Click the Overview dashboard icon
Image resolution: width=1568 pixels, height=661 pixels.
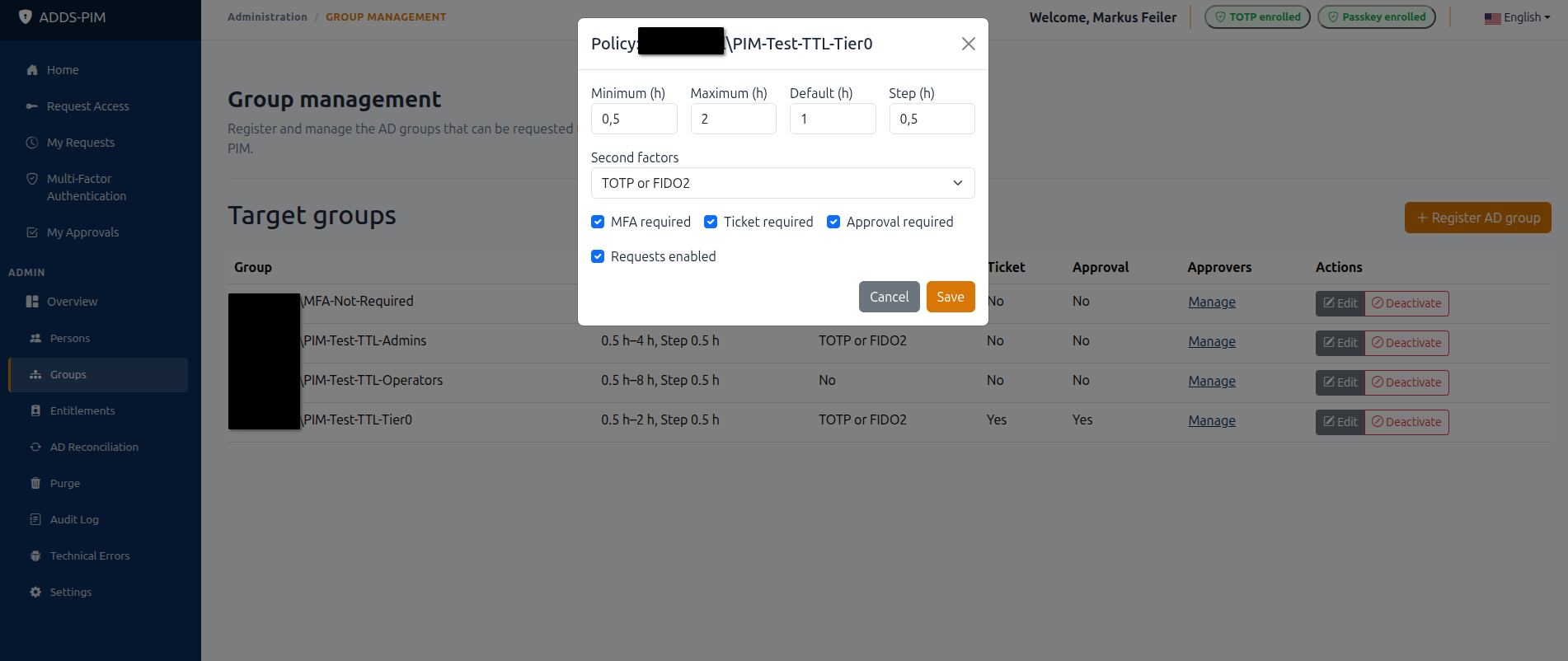32,302
